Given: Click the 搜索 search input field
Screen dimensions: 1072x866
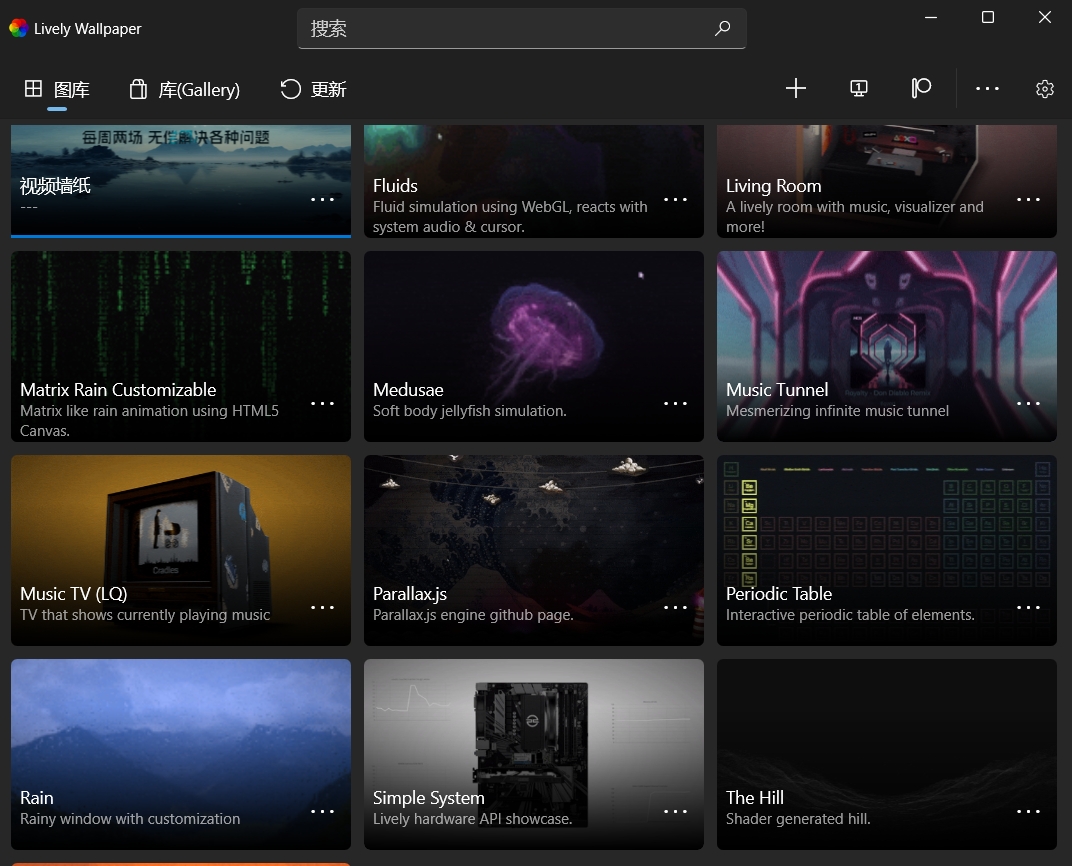Looking at the screenshot, I should (521, 29).
